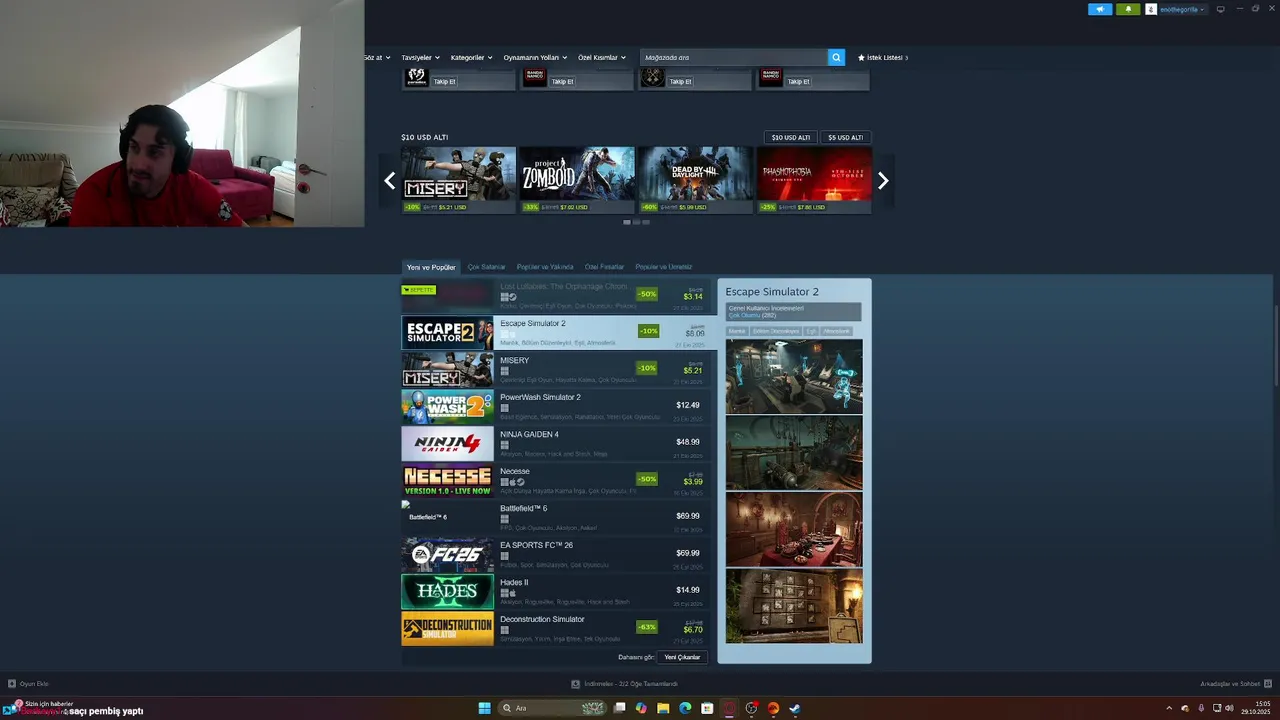Click Takip Et on the rightmost publisher card
This screenshot has width=1280, height=720.
tap(798, 81)
